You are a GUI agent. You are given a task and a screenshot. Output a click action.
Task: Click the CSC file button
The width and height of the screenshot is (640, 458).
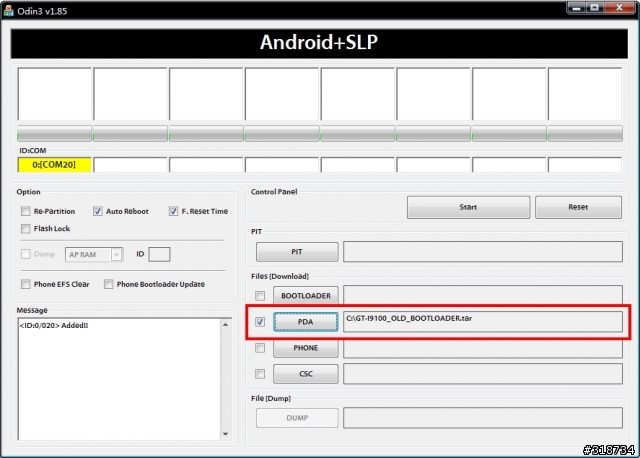306,374
